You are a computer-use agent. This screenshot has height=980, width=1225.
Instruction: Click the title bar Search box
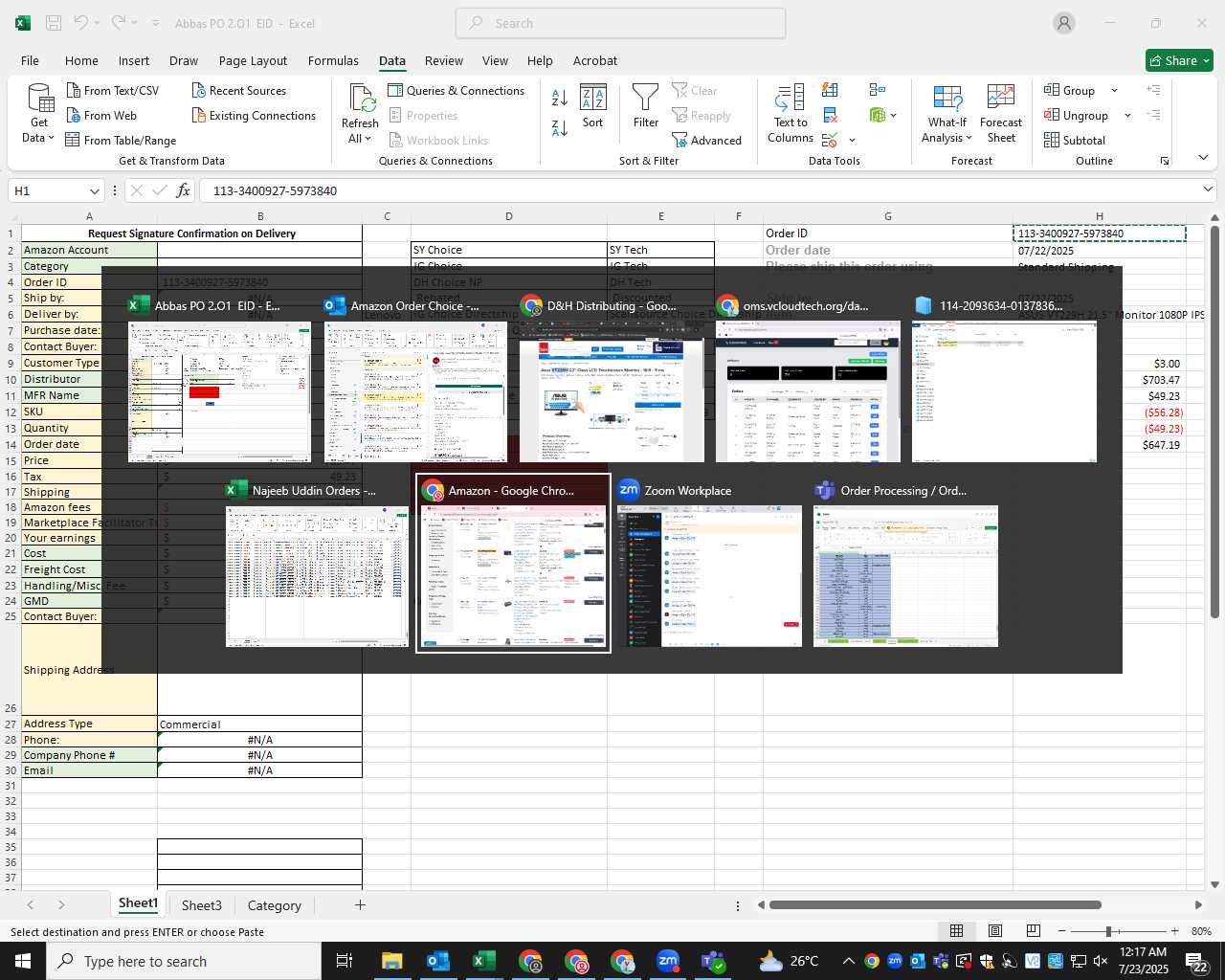(621, 23)
